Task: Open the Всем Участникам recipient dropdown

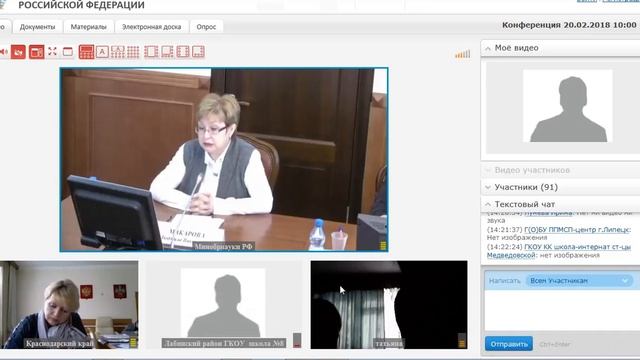Action: (x=579, y=281)
